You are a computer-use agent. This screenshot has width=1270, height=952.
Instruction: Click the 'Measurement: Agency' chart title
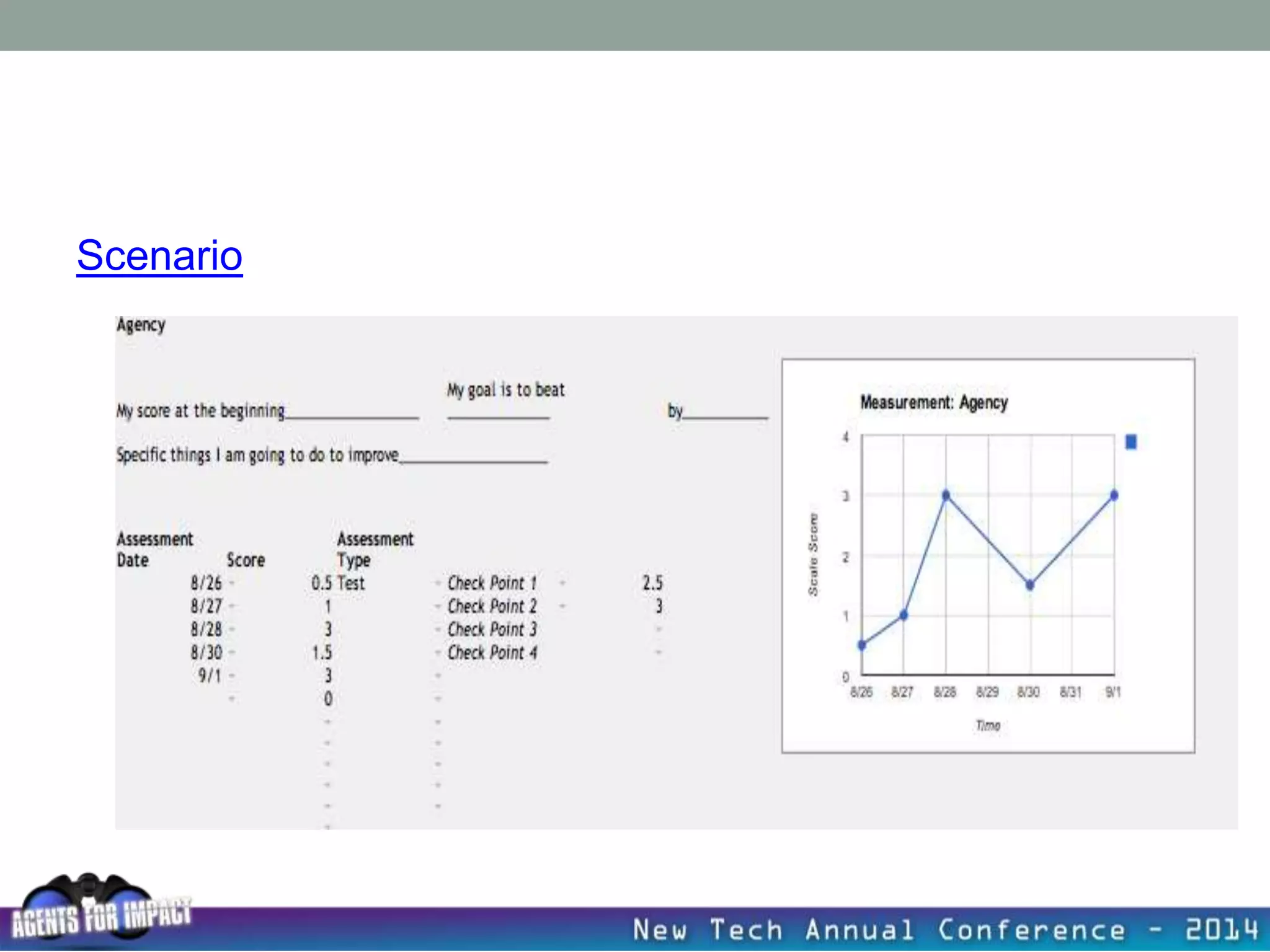933,403
